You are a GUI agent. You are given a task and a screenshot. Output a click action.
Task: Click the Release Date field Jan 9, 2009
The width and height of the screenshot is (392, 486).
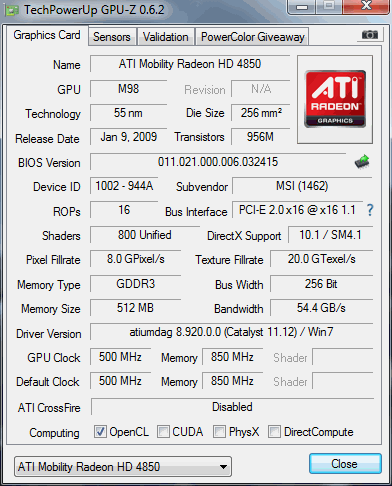pos(128,137)
